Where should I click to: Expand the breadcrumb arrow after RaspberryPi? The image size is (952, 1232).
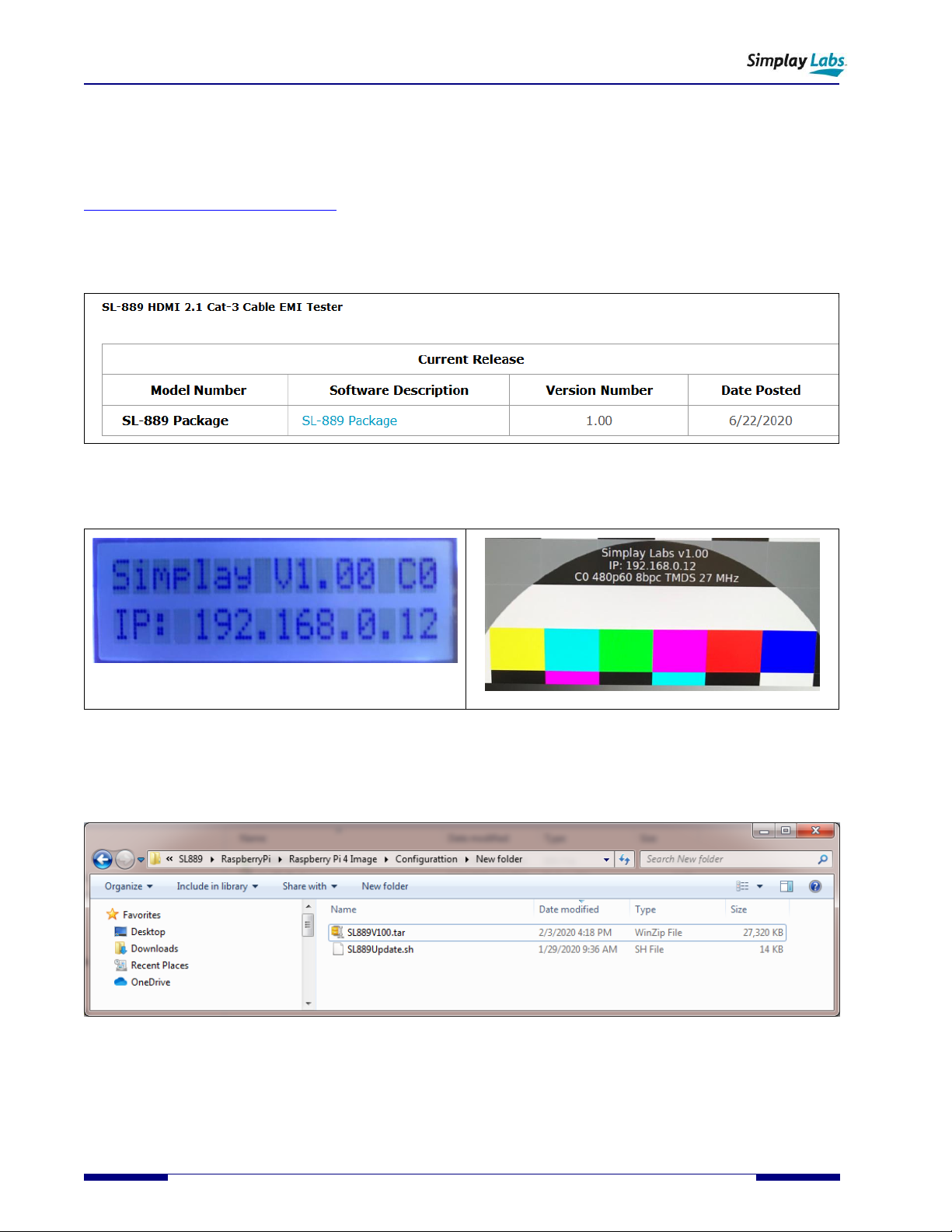280,860
